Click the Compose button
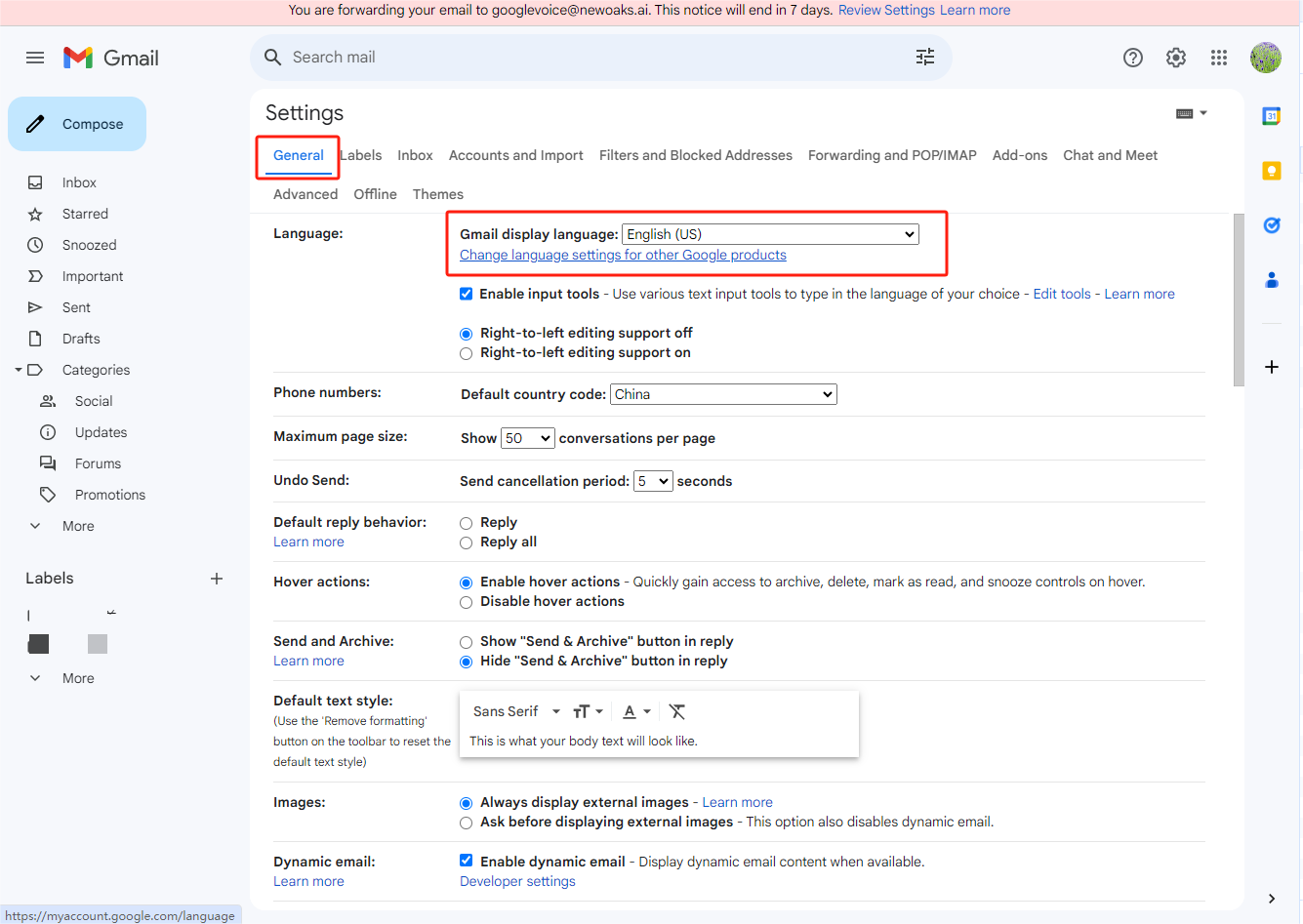Screen dimensions: 1303x924 pos(77,124)
